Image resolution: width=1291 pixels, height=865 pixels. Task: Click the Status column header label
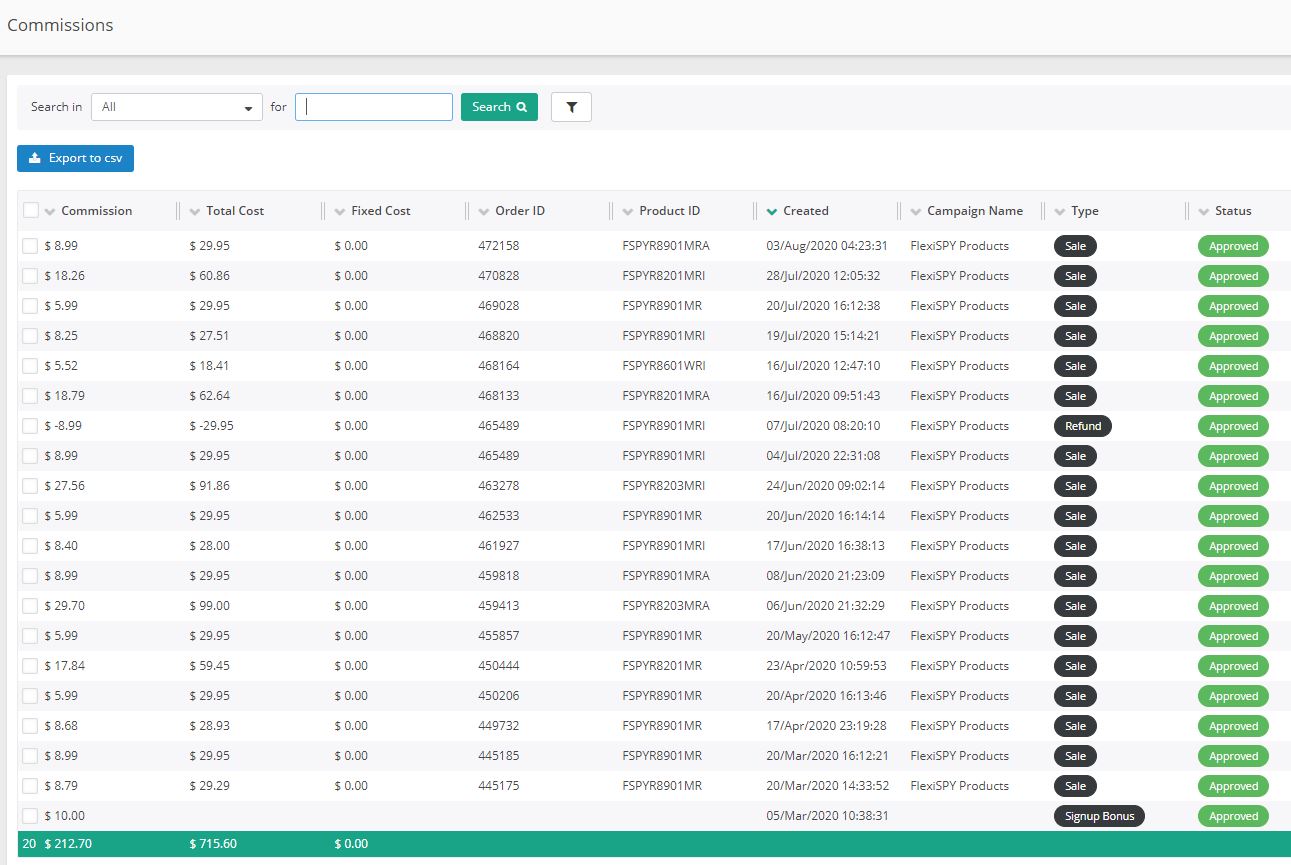(1233, 211)
